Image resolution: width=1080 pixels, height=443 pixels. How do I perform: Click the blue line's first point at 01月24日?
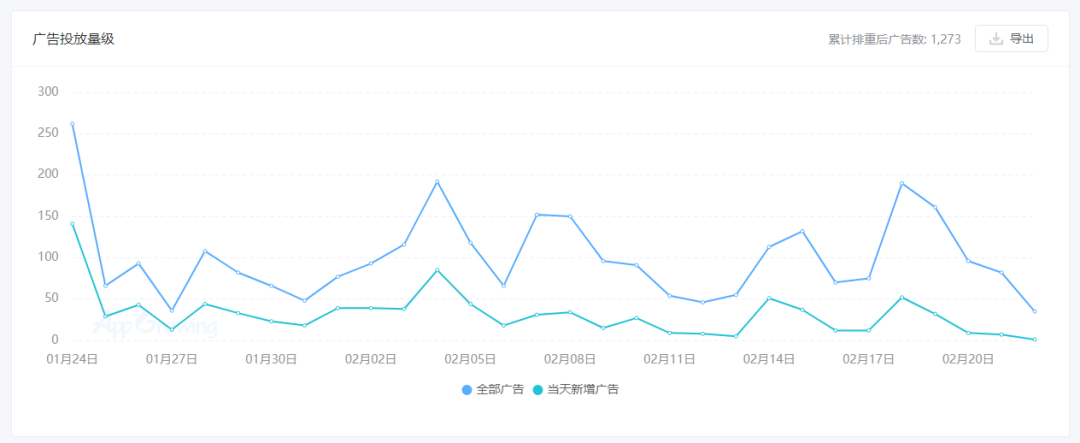tap(72, 124)
